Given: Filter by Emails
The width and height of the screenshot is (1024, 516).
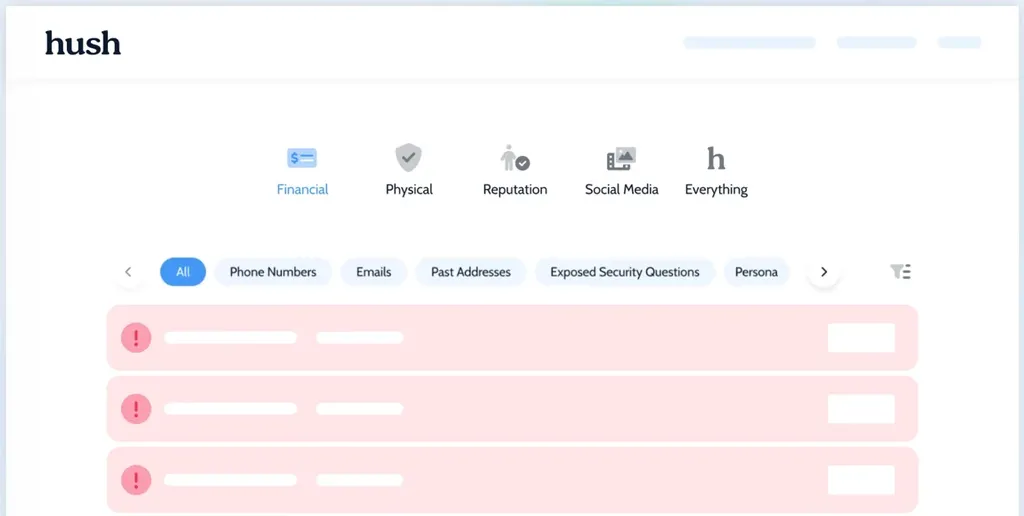Looking at the screenshot, I should tap(374, 272).
